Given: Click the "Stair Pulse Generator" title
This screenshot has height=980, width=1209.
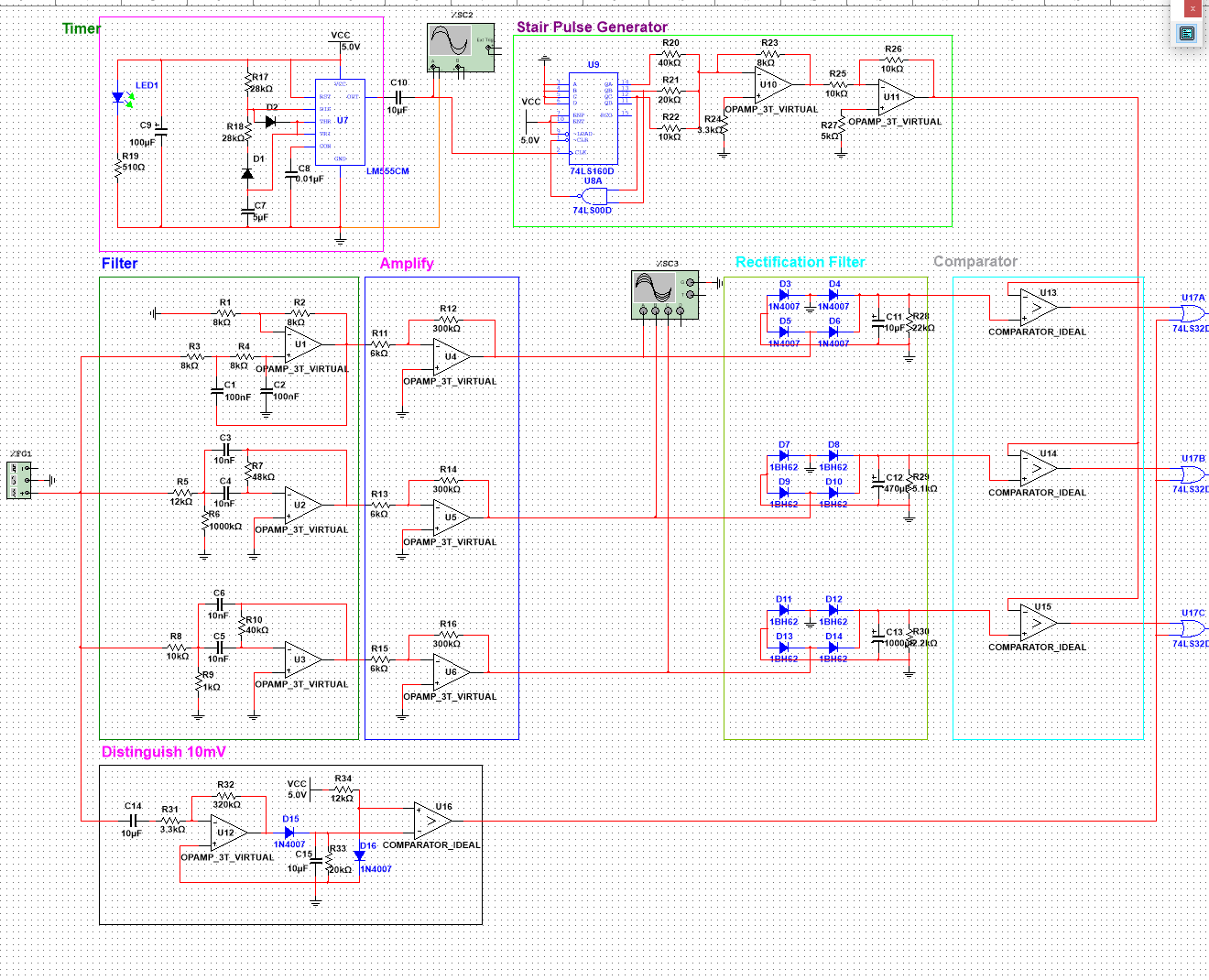Looking at the screenshot, I should 592,27.
